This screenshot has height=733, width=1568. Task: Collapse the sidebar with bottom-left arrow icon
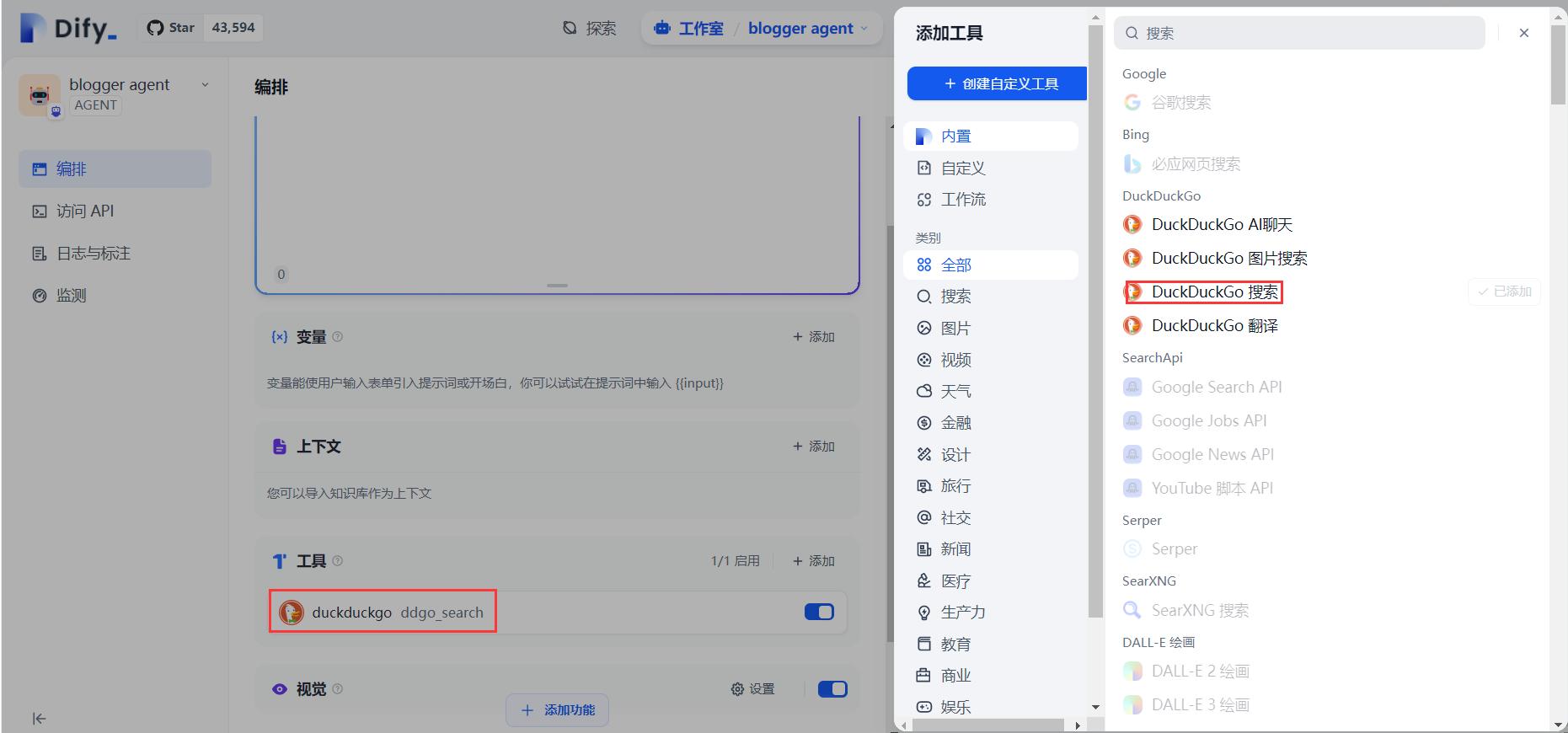[x=39, y=718]
